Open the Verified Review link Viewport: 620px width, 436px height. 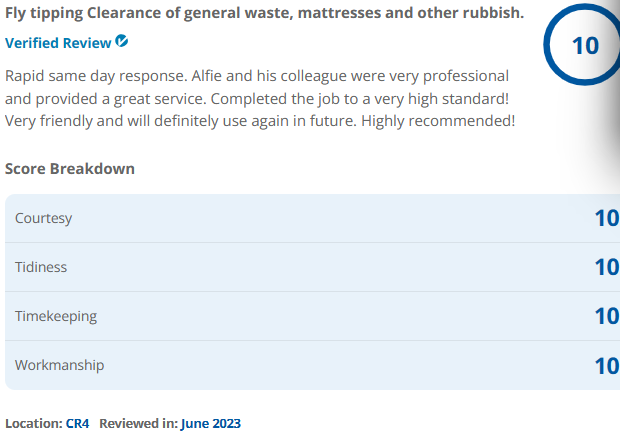tap(58, 43)
